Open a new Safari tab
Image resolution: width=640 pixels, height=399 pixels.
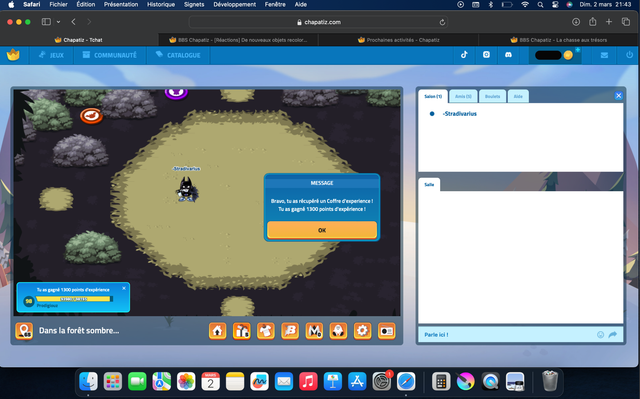(x=609, y=22)
